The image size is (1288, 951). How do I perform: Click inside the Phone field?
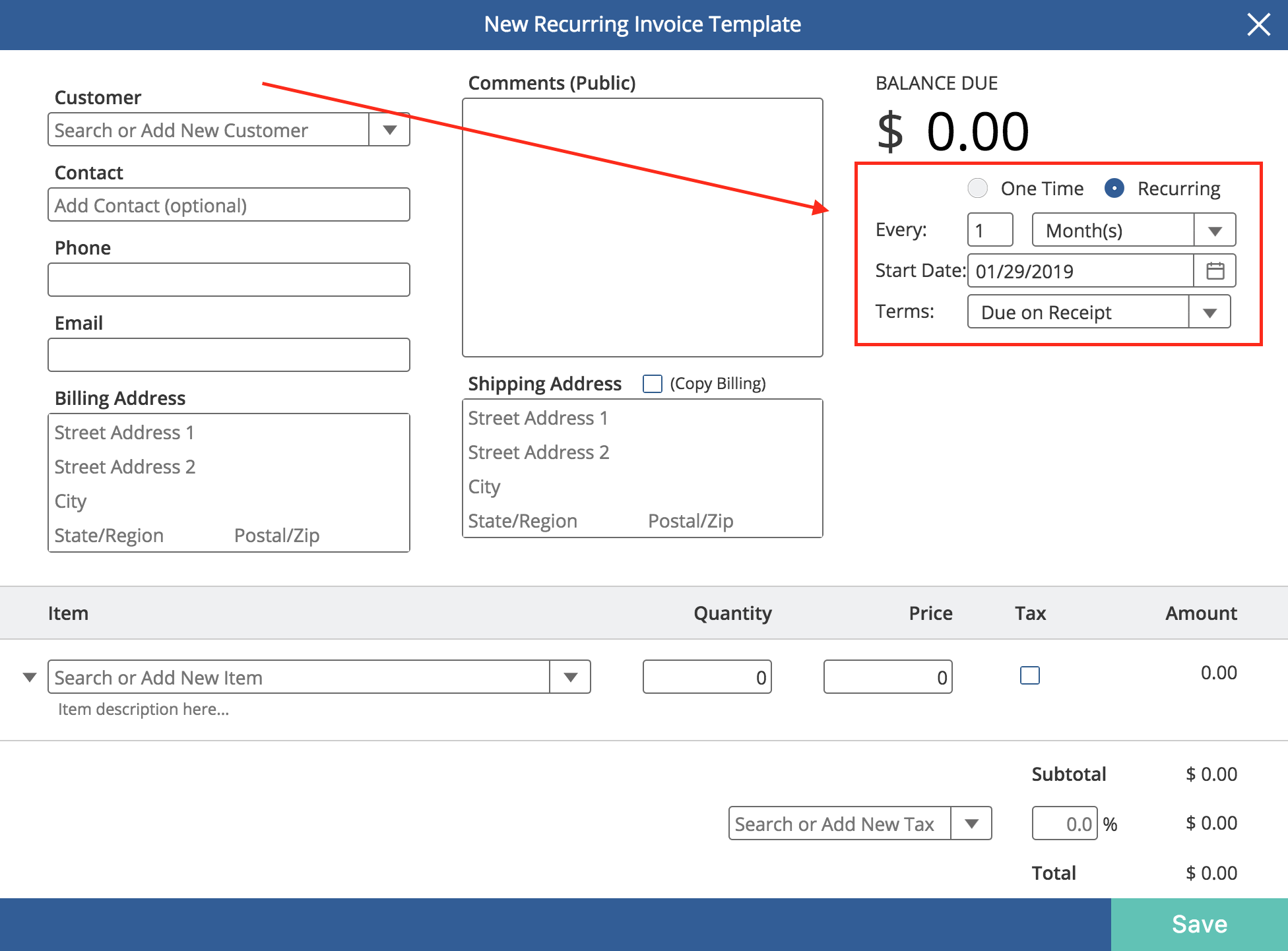(228, 279)
